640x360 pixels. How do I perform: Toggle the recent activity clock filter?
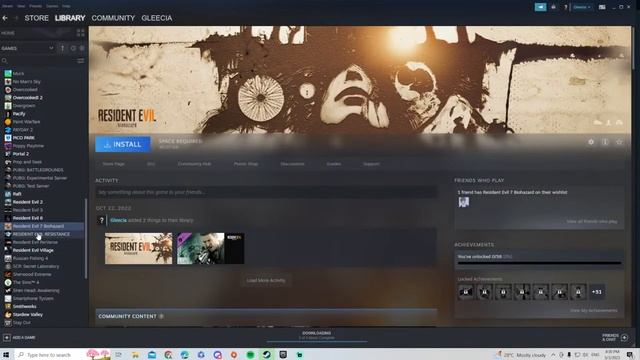73,48
